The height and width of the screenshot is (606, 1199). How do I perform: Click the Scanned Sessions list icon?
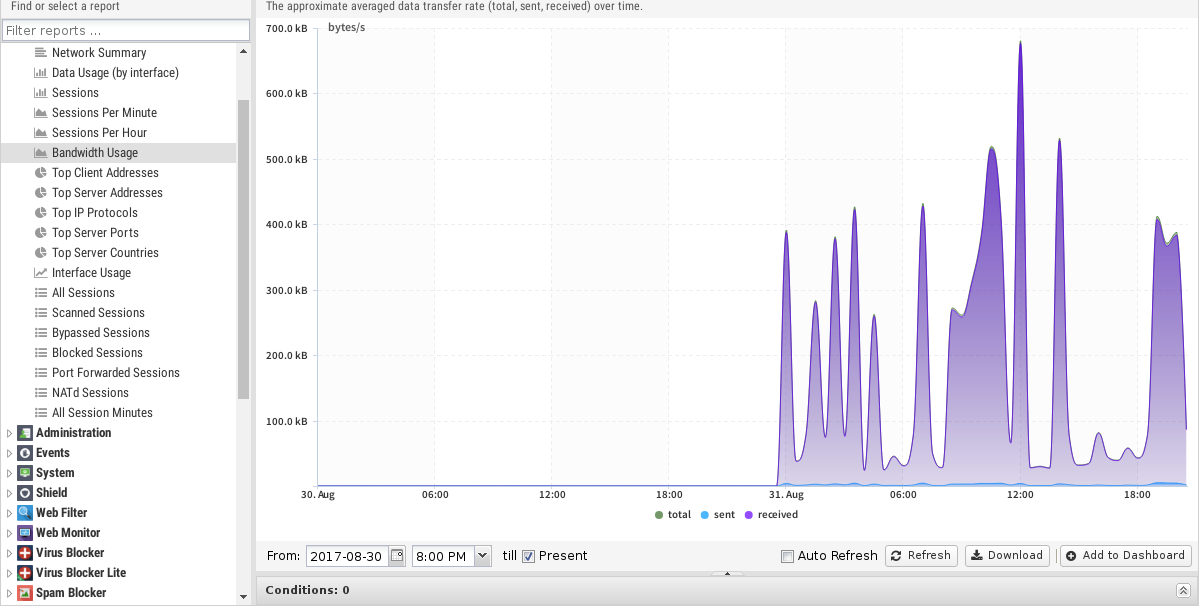coord(41,313)
